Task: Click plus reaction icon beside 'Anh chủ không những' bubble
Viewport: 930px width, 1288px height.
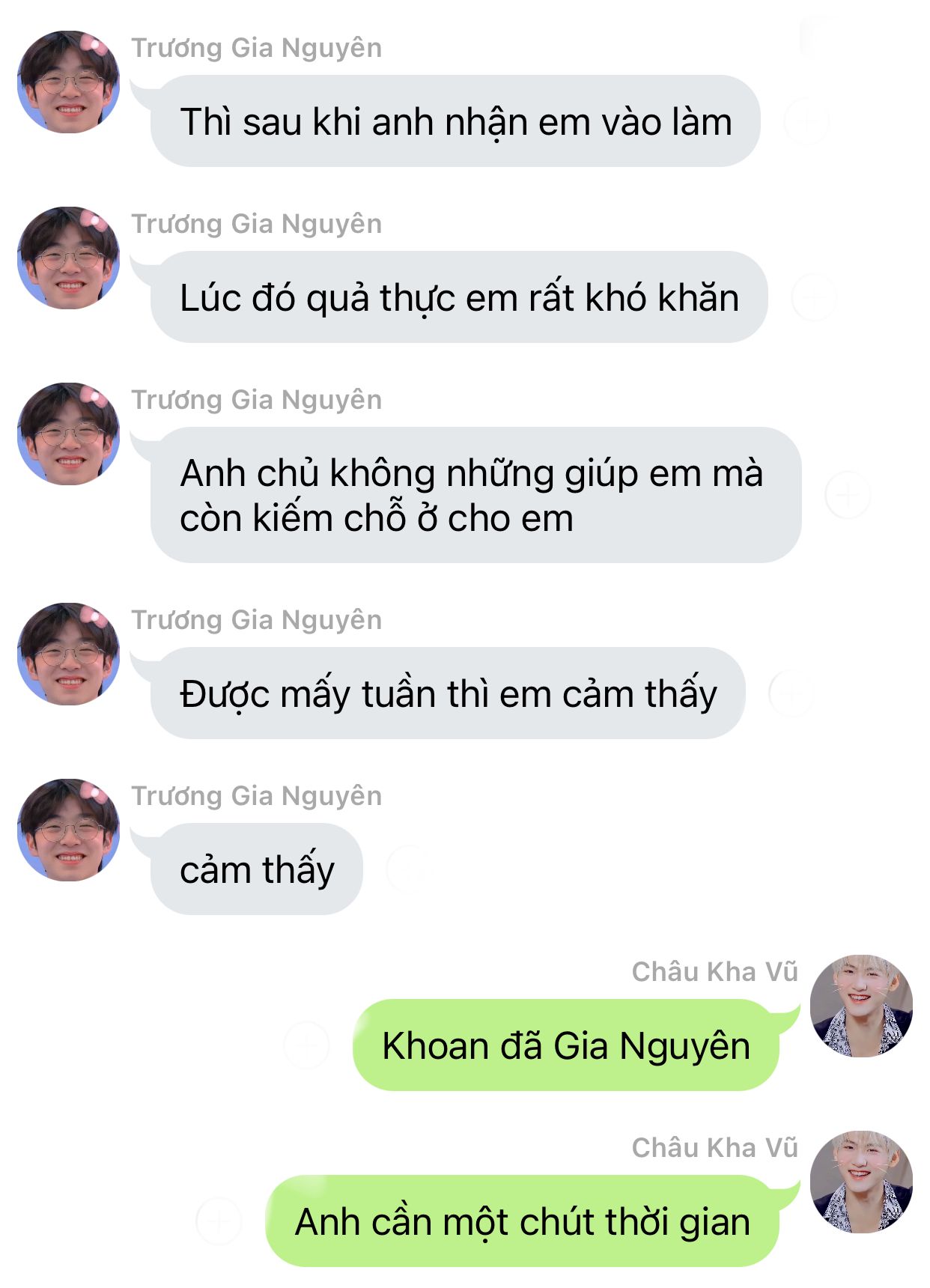Action: click(x=848, y=495)
